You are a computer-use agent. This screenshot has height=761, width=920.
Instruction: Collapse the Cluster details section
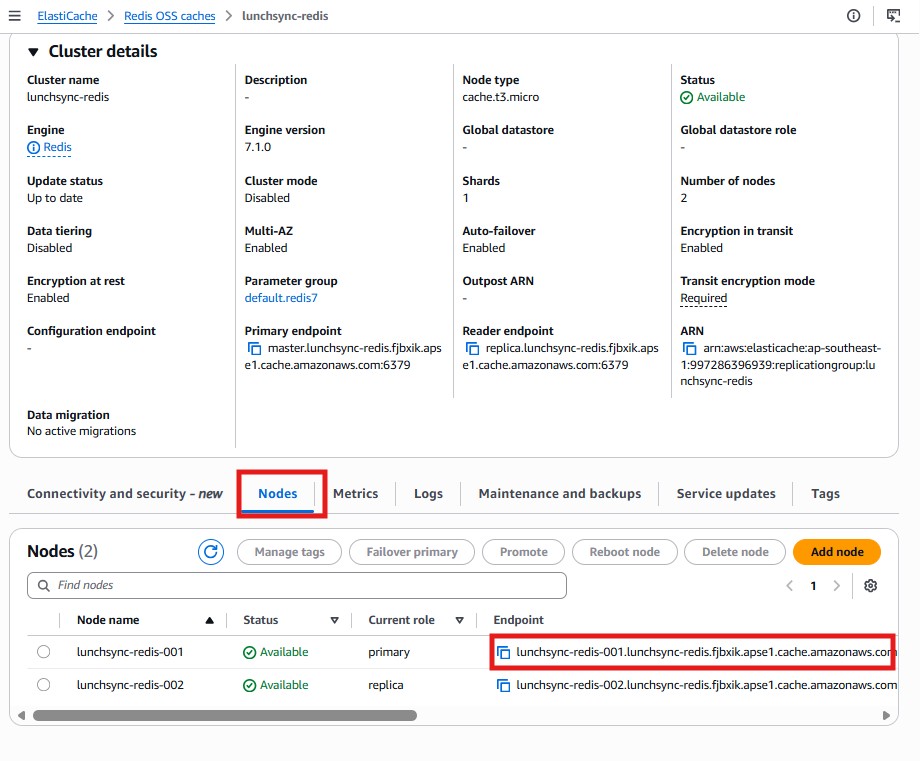pyautogui.click(x=33, y=52)
